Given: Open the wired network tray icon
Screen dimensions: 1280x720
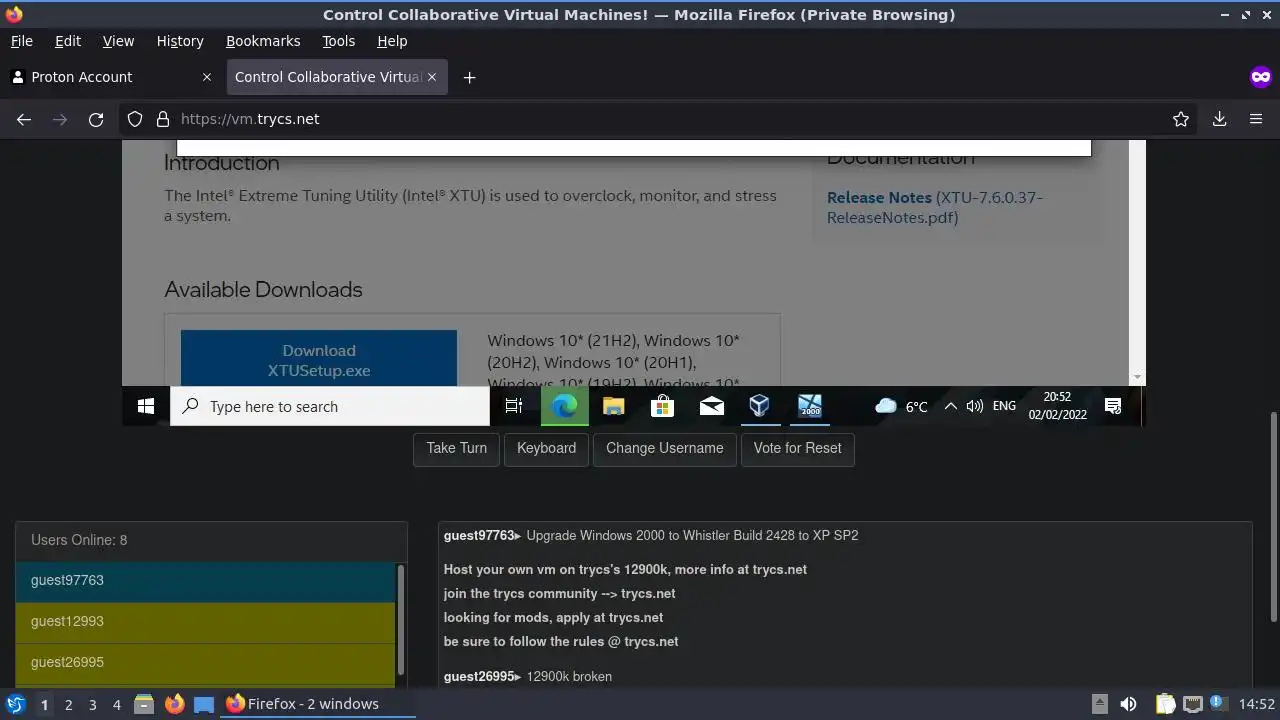Looking at the screenshot, I should [x=1192, y=704].
